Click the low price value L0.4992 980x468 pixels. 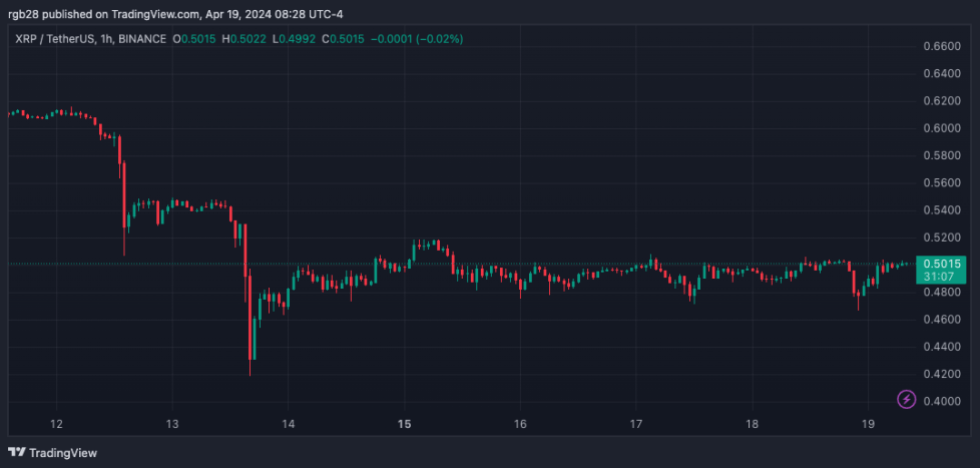(294, 39)
